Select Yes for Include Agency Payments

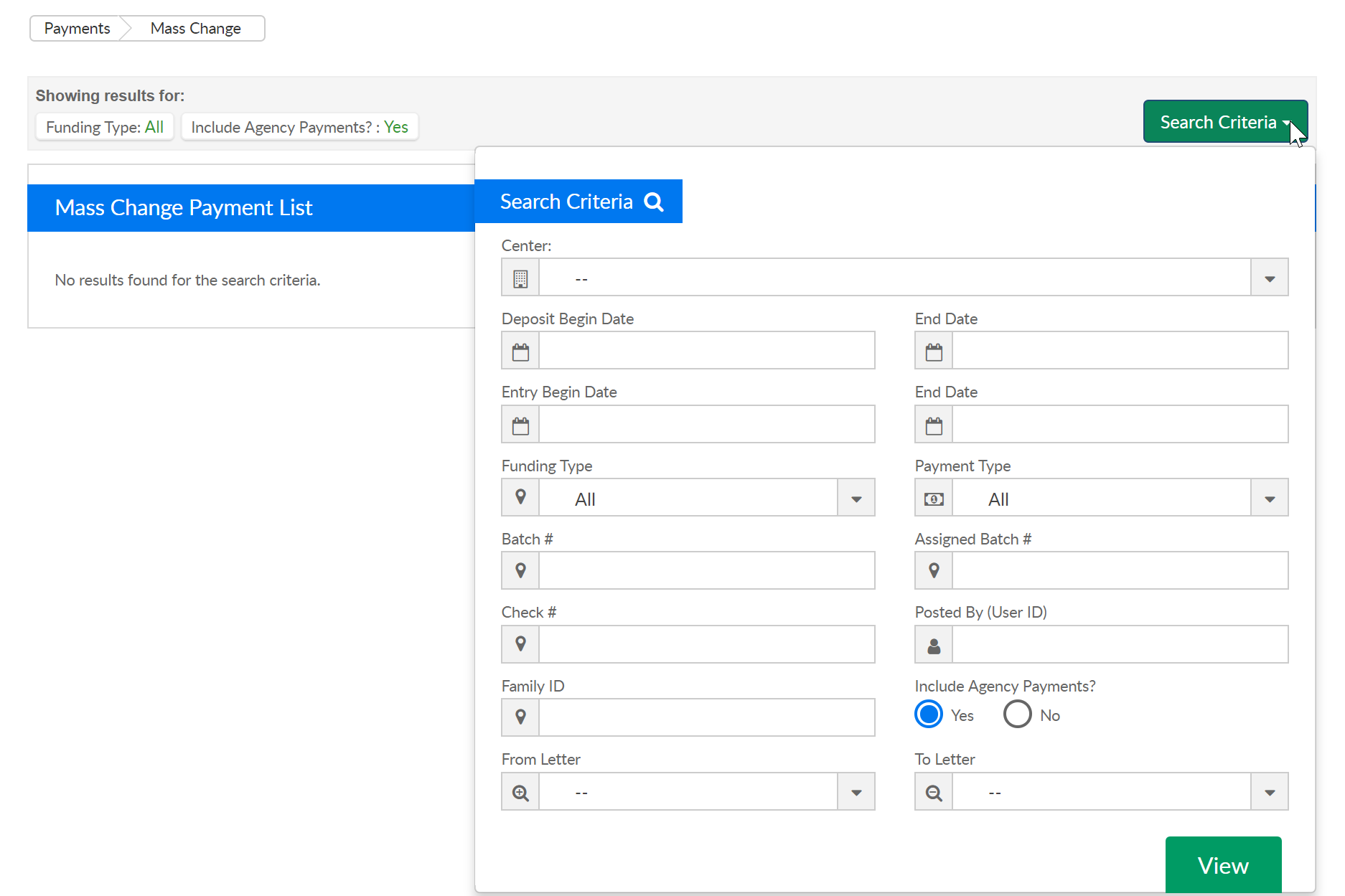tap(929, 715)
